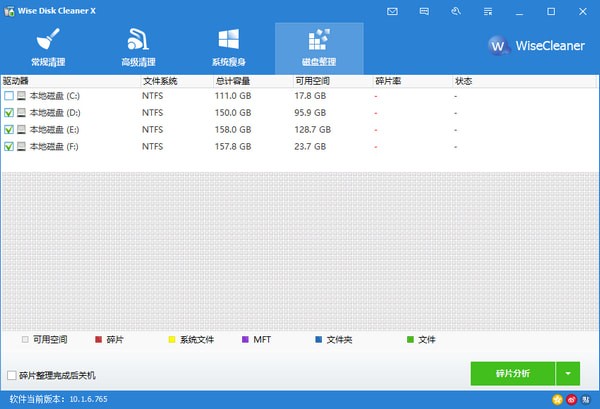
Task: Click the Weibo icon in status bar
Action: point(571,398)
